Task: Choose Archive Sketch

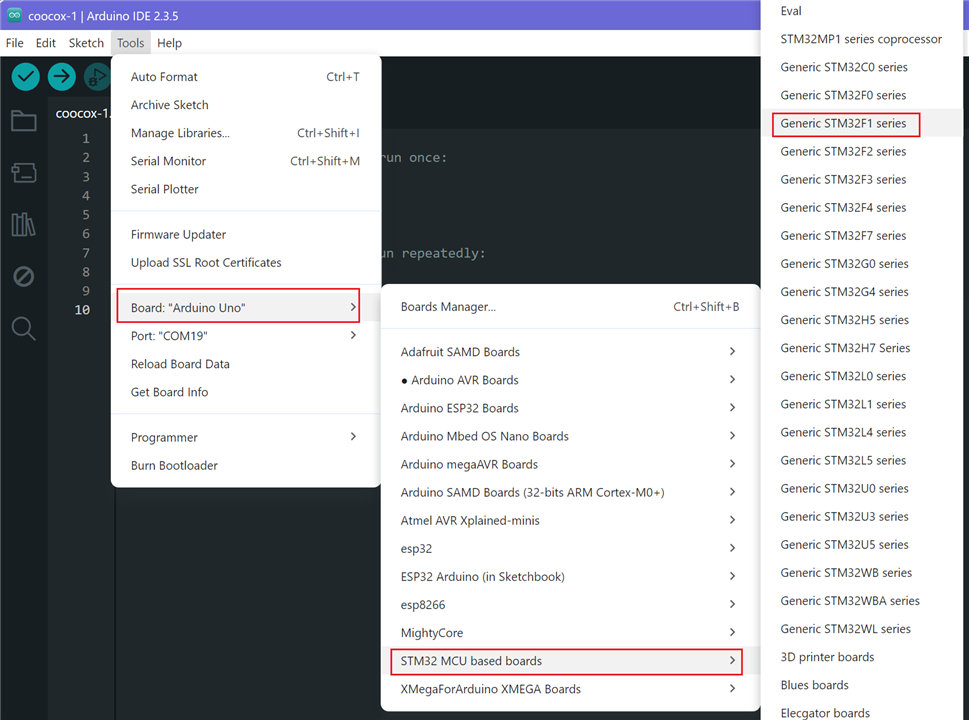Action: coord(245,105)
